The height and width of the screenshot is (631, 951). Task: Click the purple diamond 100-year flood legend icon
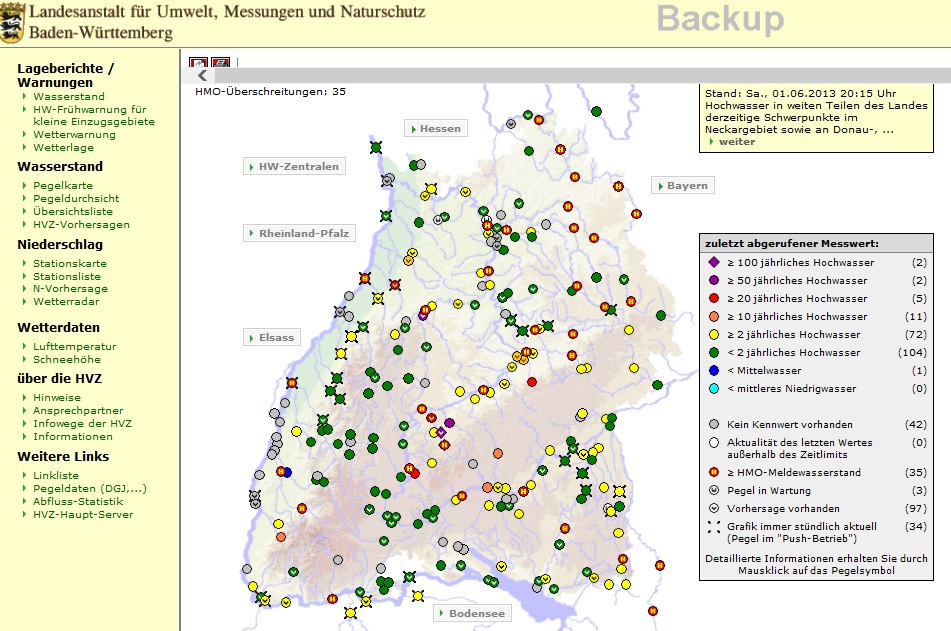(714, 263)
